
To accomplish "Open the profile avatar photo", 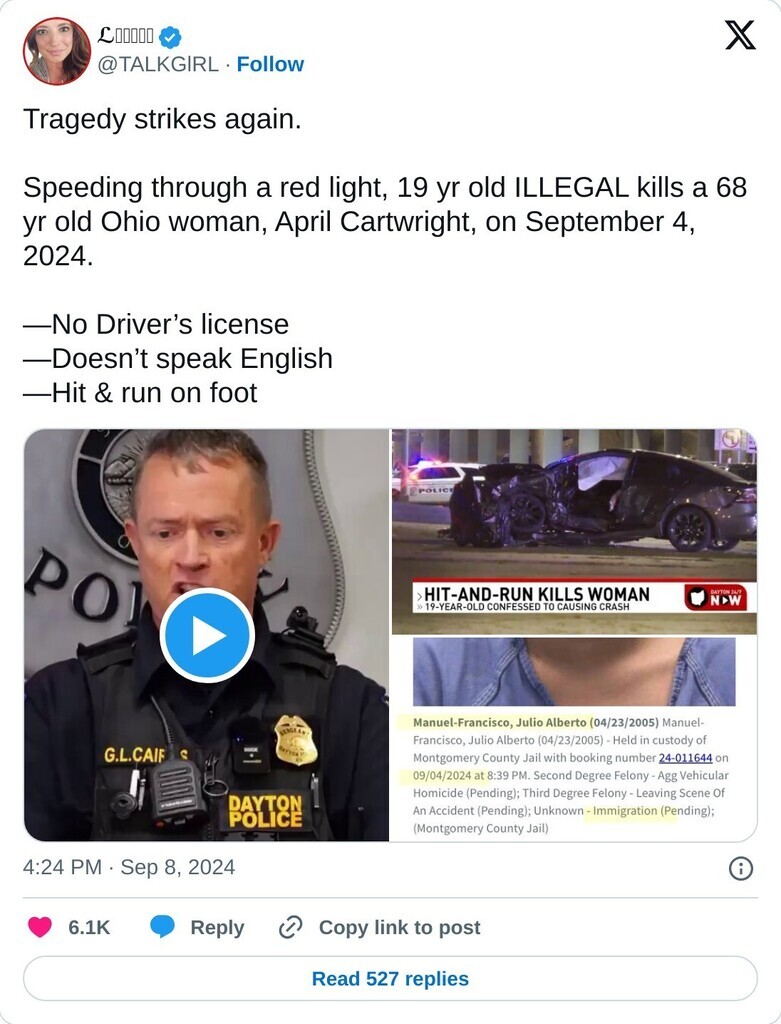I will click(x=57, y=51).
